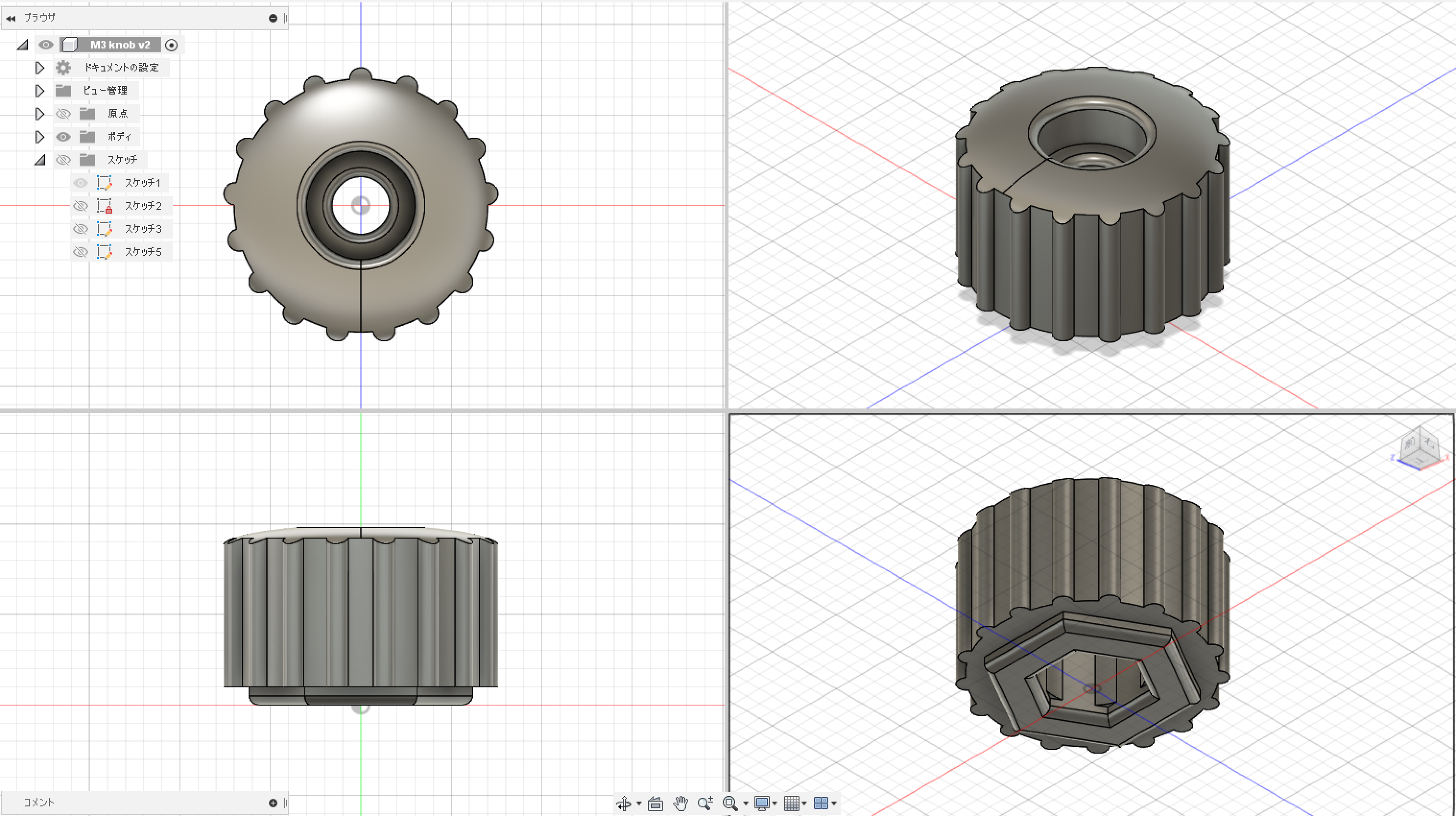
Task: Activate M3 knob v2 component radio button
Action: [171, 45]
